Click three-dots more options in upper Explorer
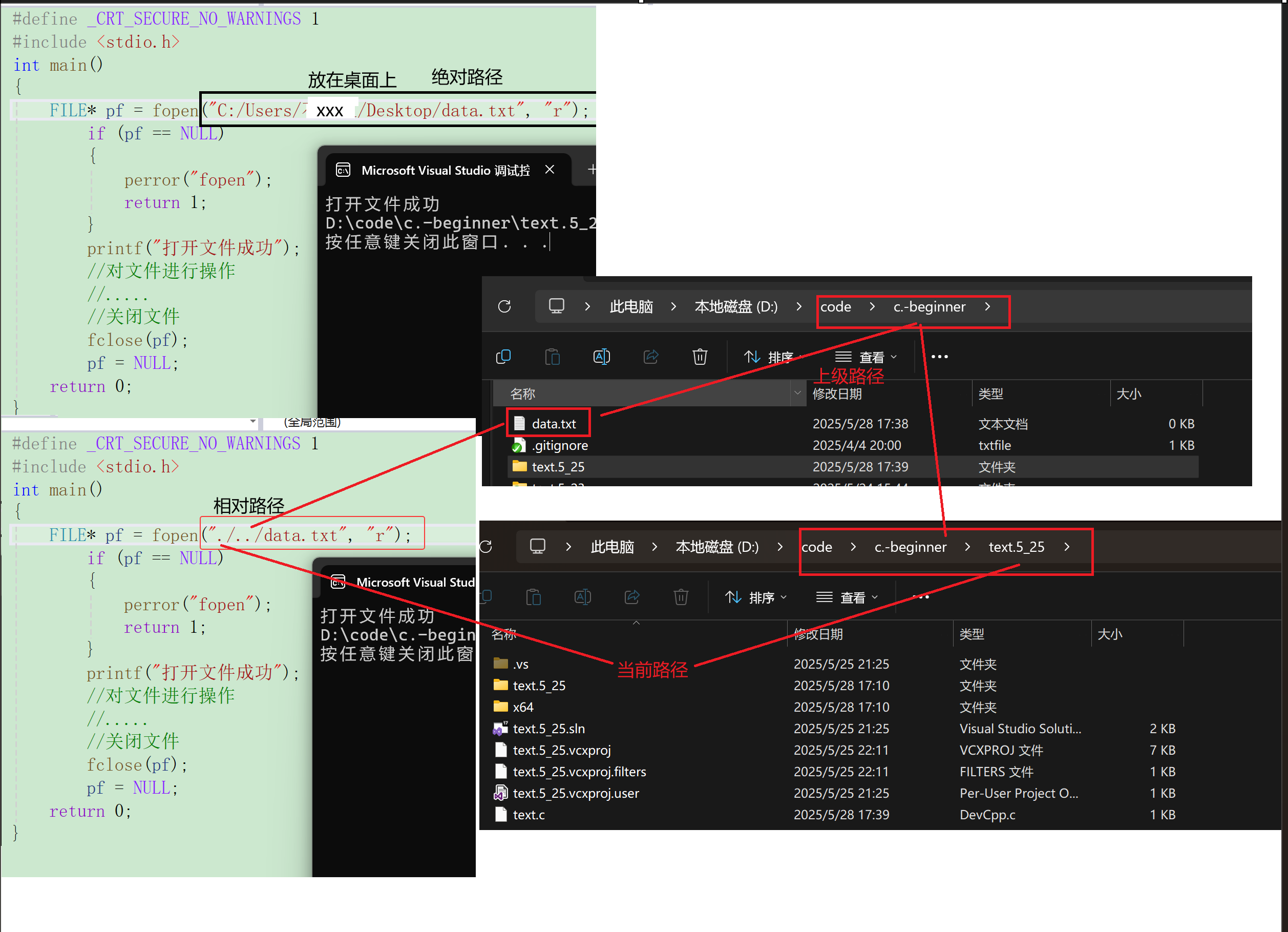This screenshot has height=932, width=1288. 939,357
